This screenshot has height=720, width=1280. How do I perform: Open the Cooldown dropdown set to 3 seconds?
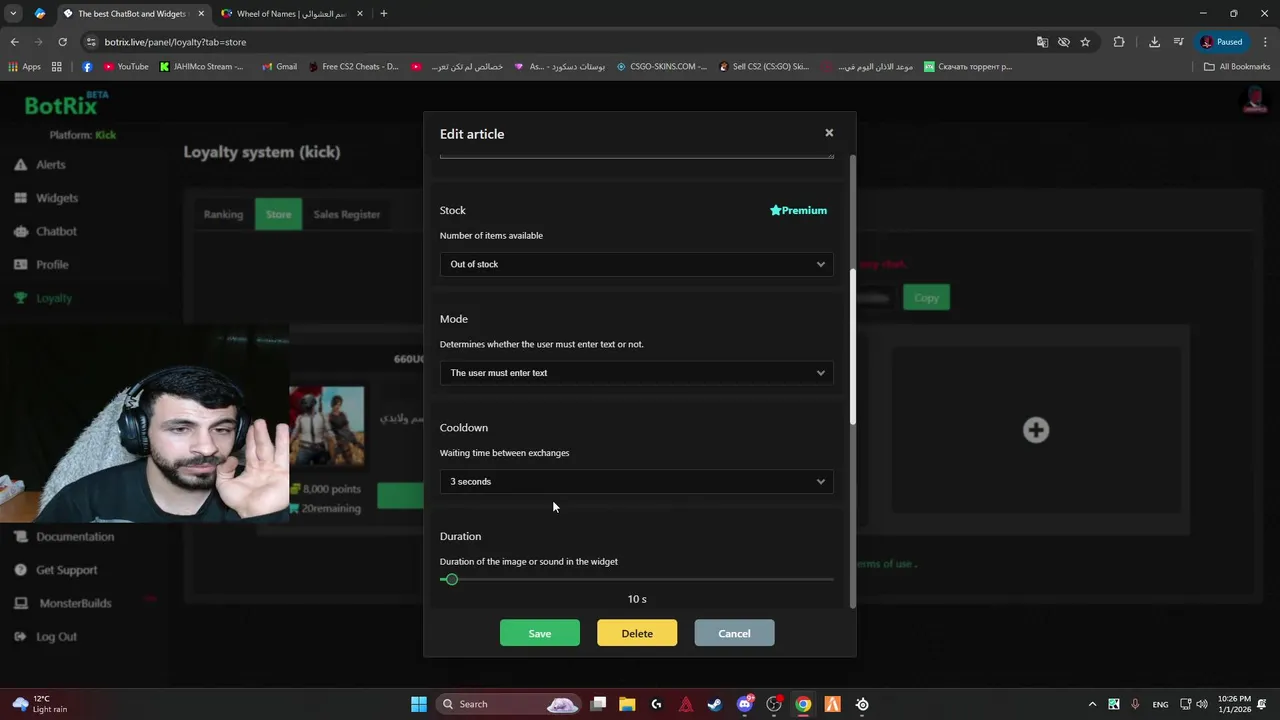636,482
